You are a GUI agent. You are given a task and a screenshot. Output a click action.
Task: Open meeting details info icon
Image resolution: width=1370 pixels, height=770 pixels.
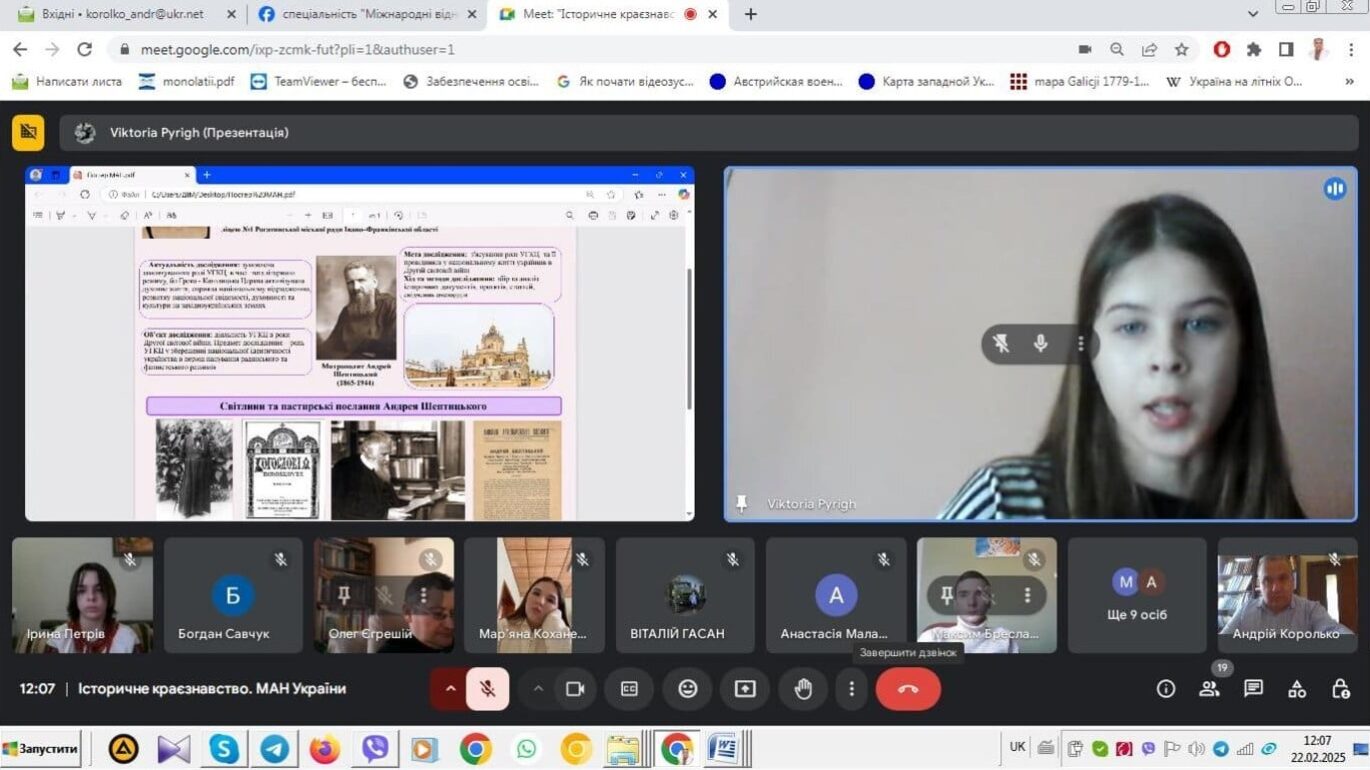coord(1165,689)
